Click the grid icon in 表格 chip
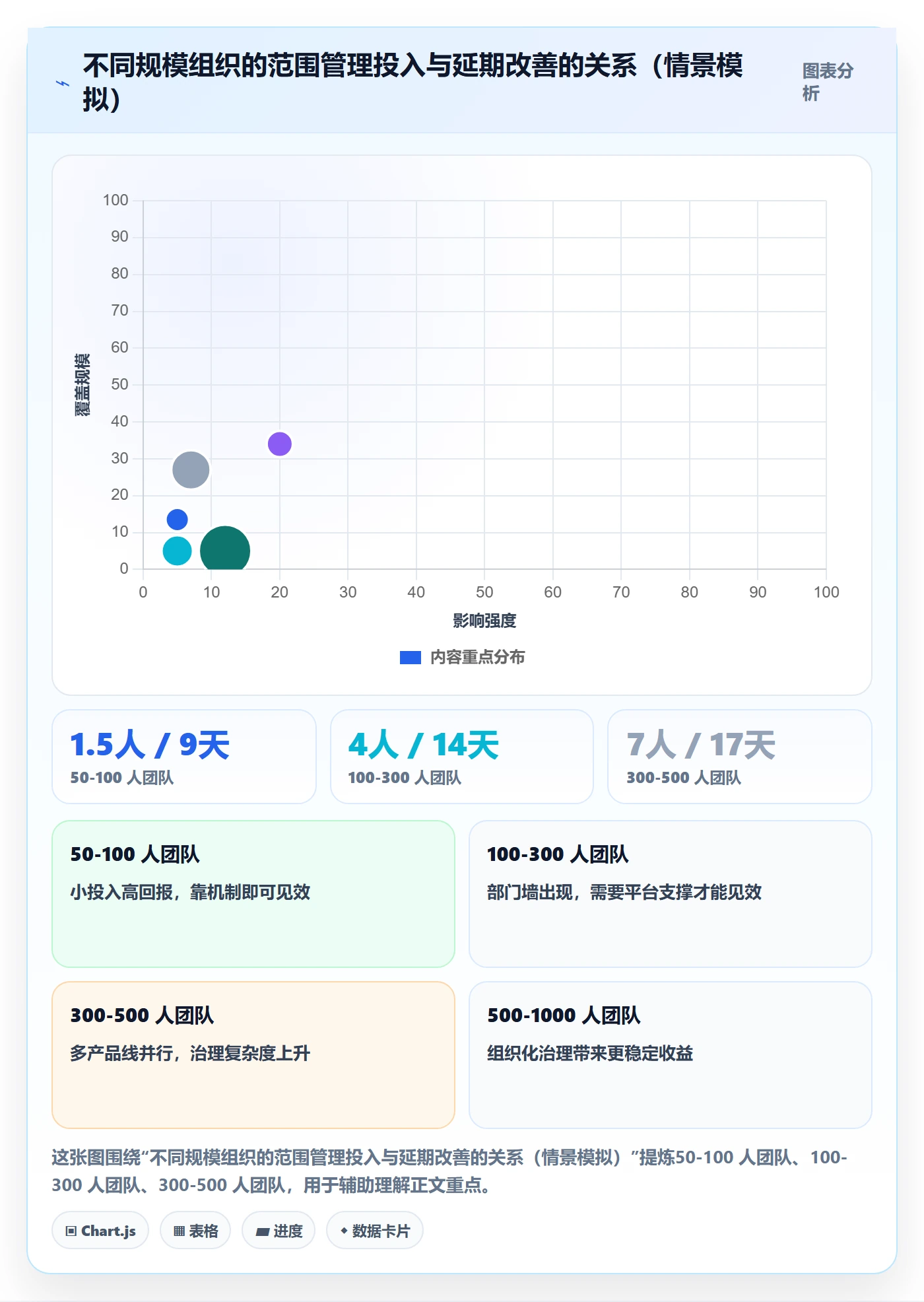 [179, 1231]
